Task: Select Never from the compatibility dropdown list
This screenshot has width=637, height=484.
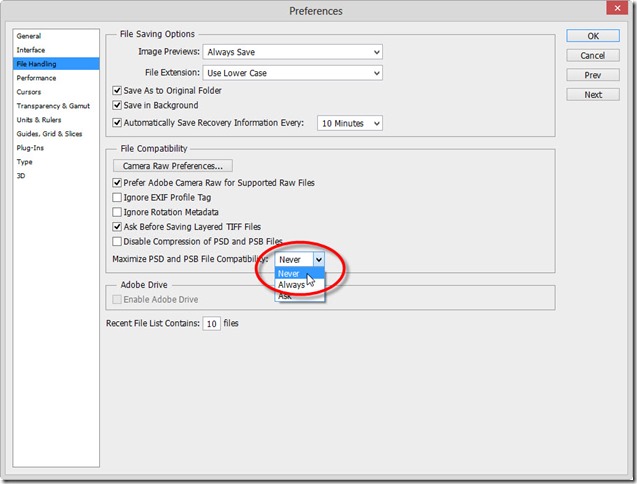Action: [x=290, y=273]
